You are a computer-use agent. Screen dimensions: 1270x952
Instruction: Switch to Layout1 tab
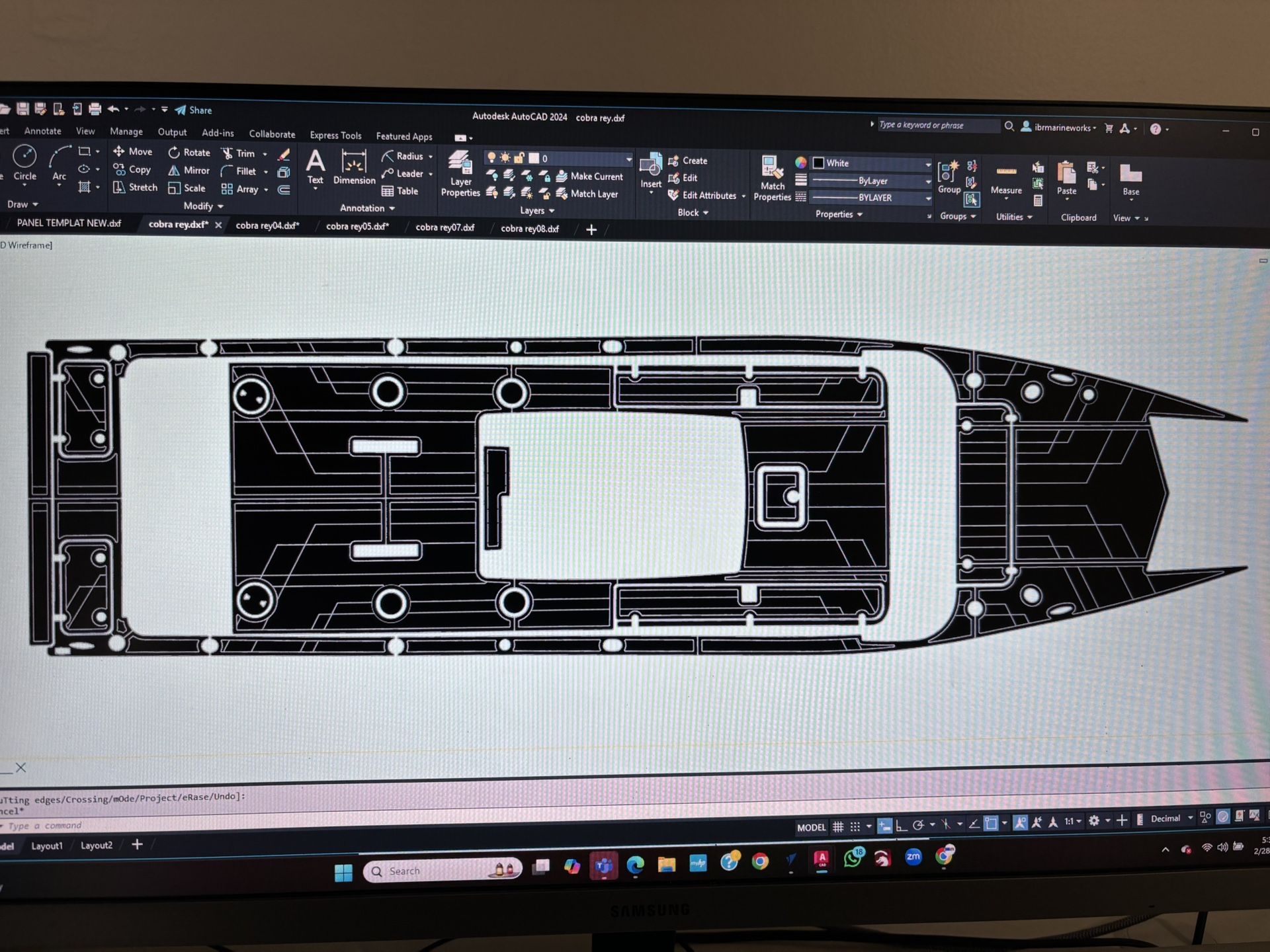[x=47, y=846]
